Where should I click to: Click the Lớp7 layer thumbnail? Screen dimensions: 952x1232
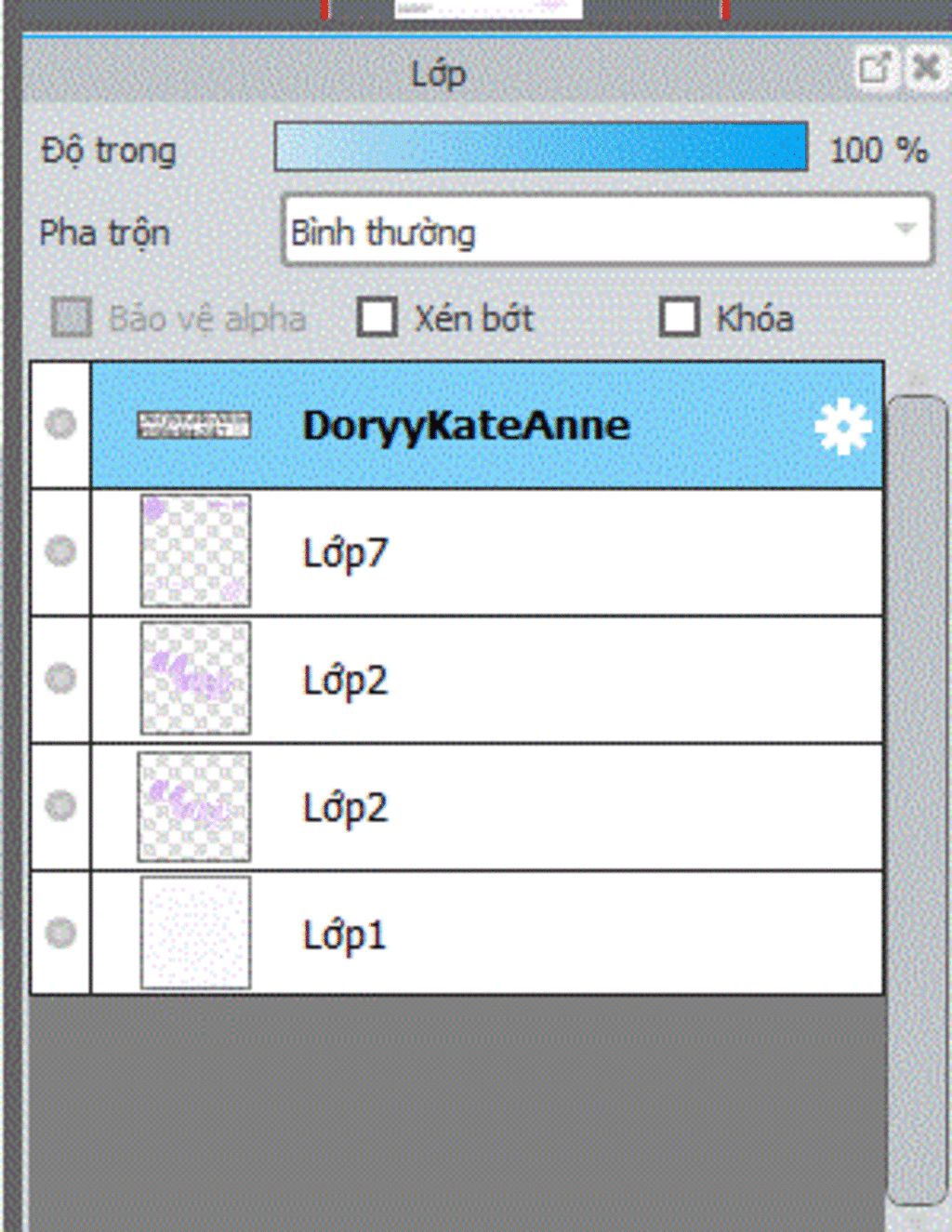(x=195, y=550)
